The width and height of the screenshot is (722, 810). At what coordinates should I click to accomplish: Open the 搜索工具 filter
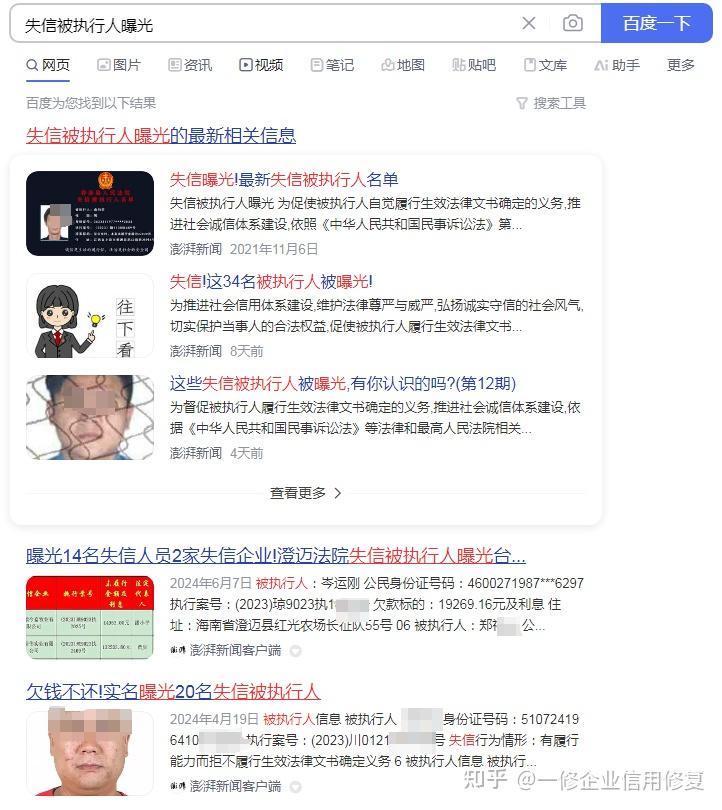pyautogui.click(x=551, y=103)
